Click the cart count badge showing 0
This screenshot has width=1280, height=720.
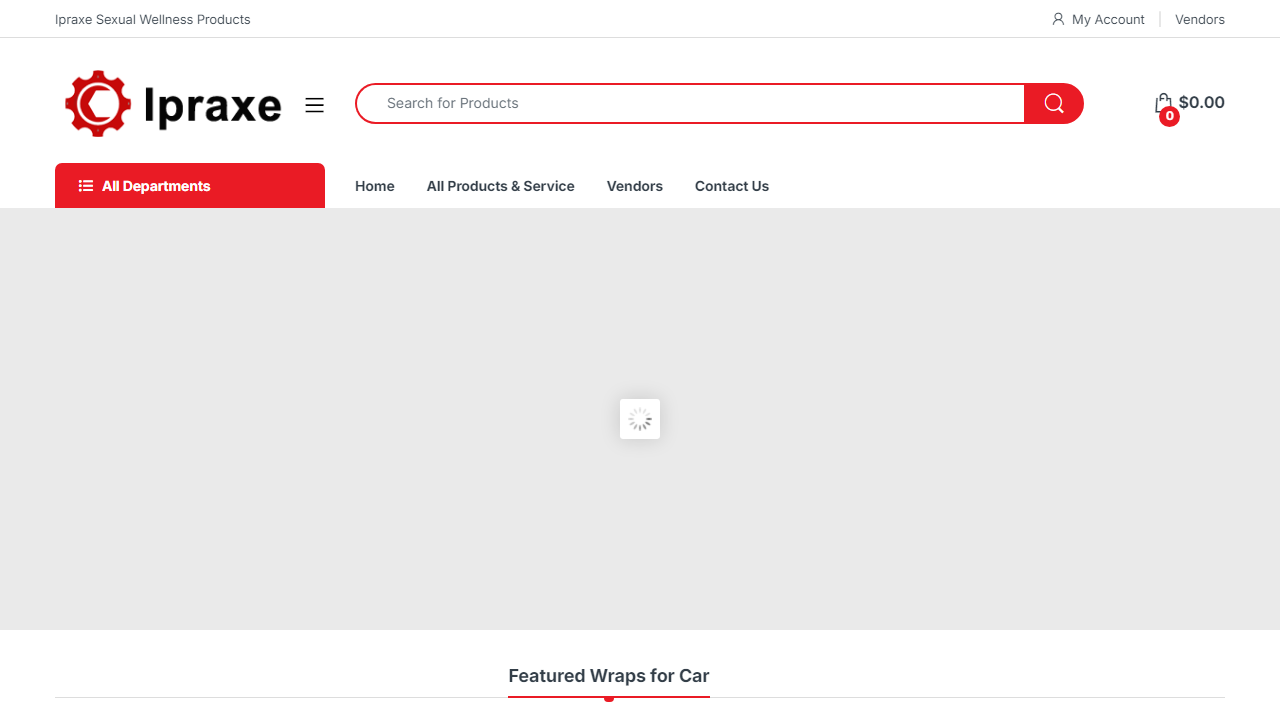click(x=1169, y=116)
